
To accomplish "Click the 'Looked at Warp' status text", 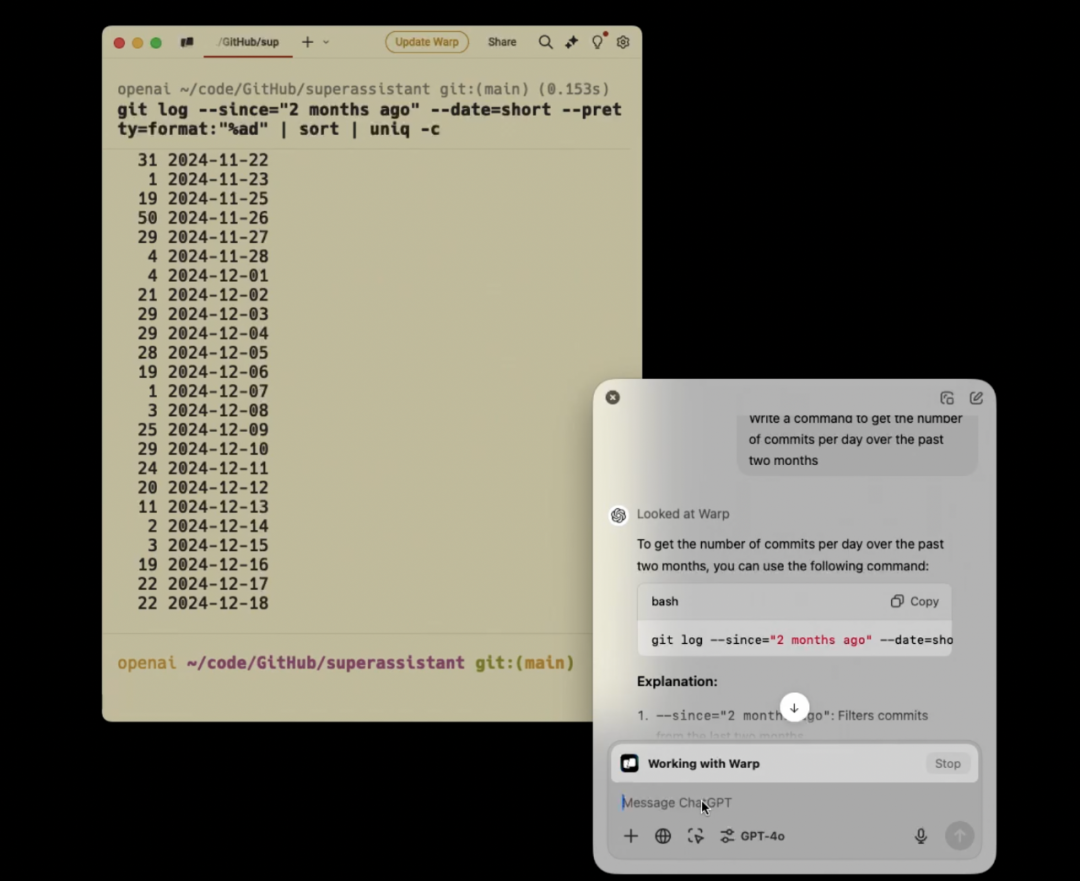I will (683, 514).
